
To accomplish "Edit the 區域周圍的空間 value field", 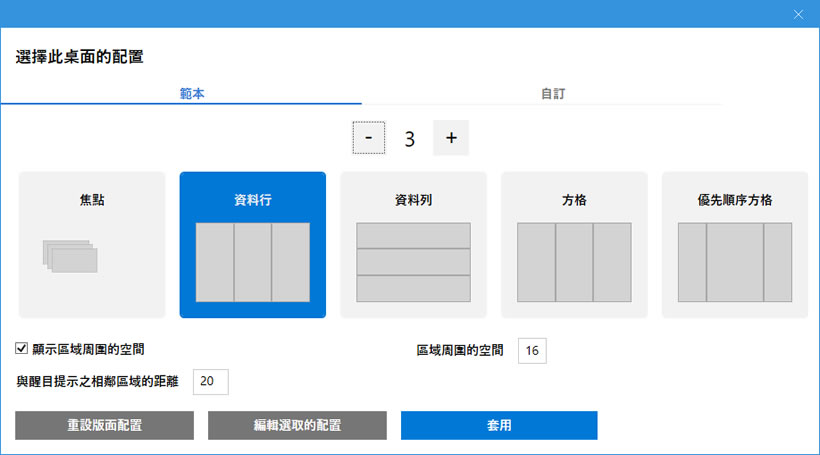I will pos(532,350).
